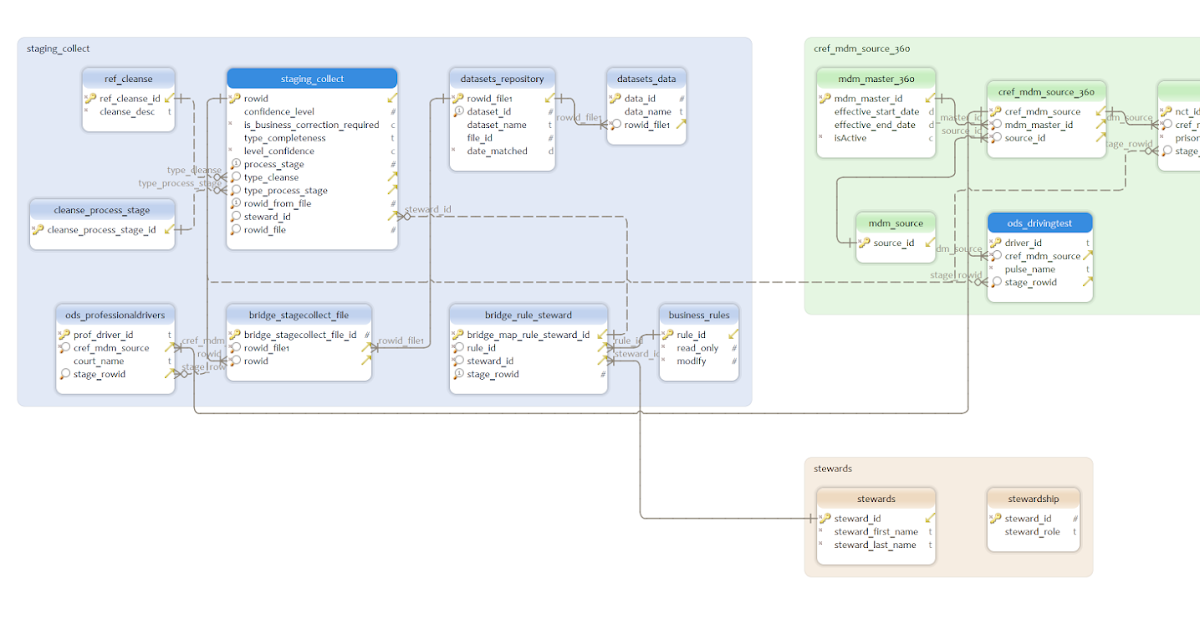The height and width of the screenshot is (630, 1200).
Task: Click the primary key icon beside rowid in staging_collect
Action: [x=236, y=98]
